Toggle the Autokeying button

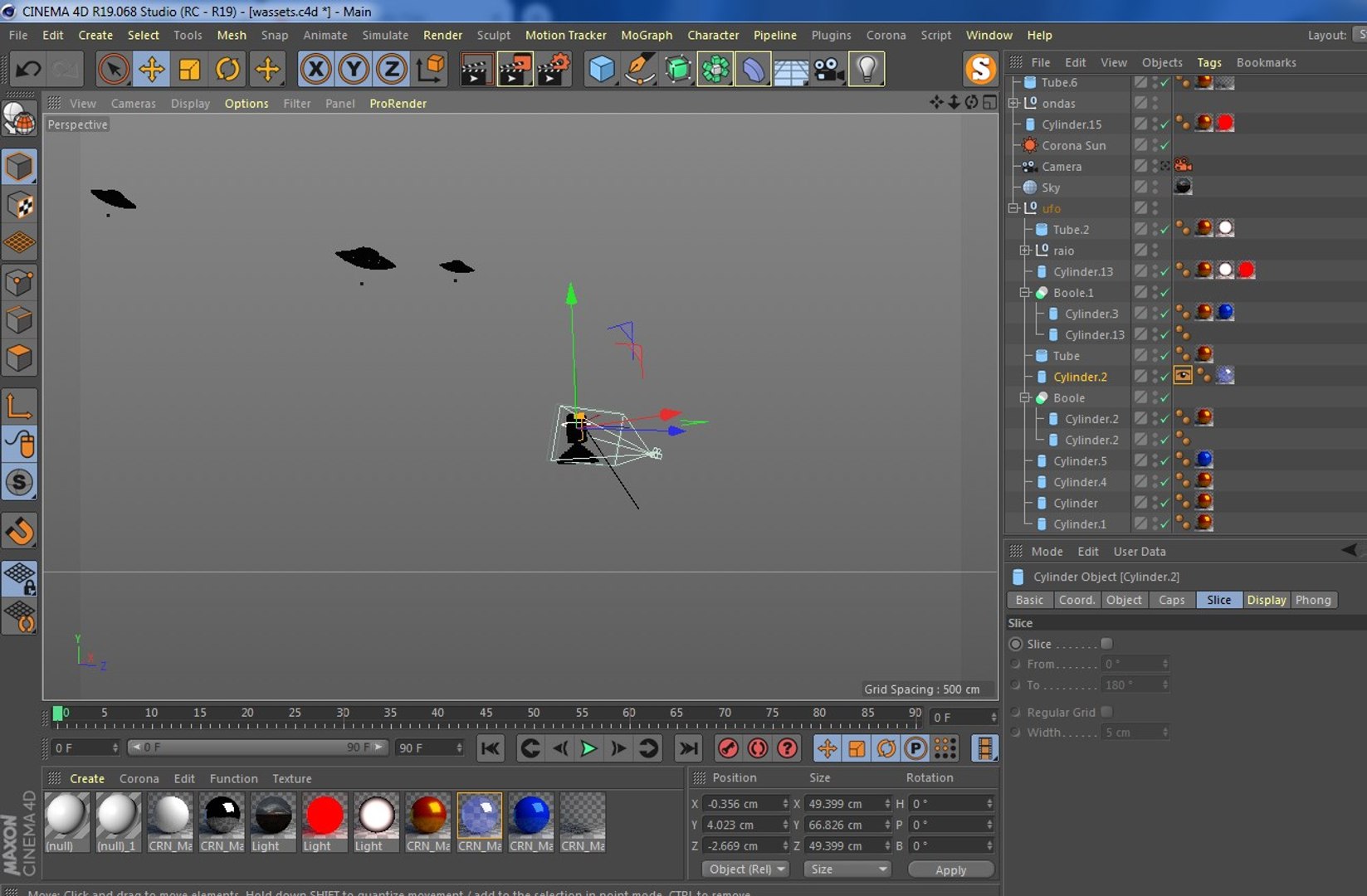(x=758, y=748)
